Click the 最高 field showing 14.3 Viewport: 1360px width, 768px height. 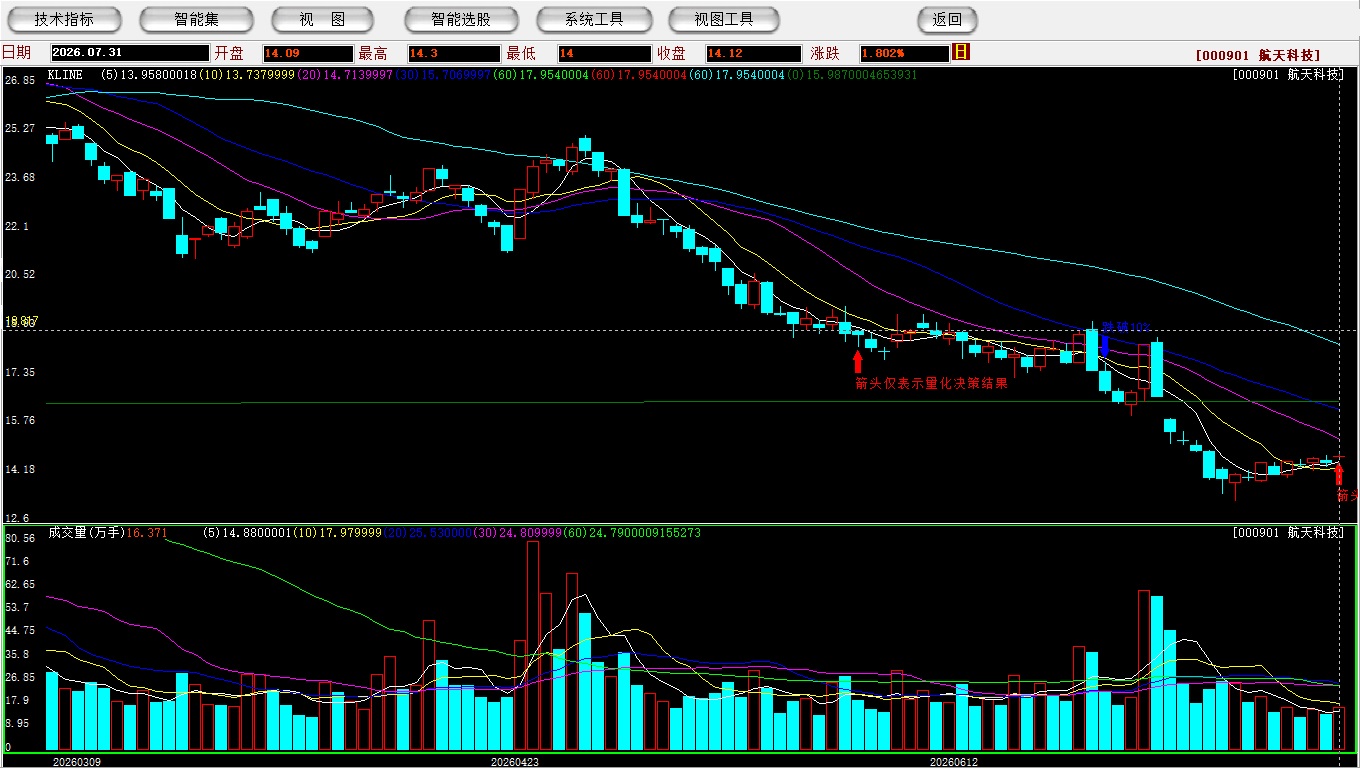point(453,53)
